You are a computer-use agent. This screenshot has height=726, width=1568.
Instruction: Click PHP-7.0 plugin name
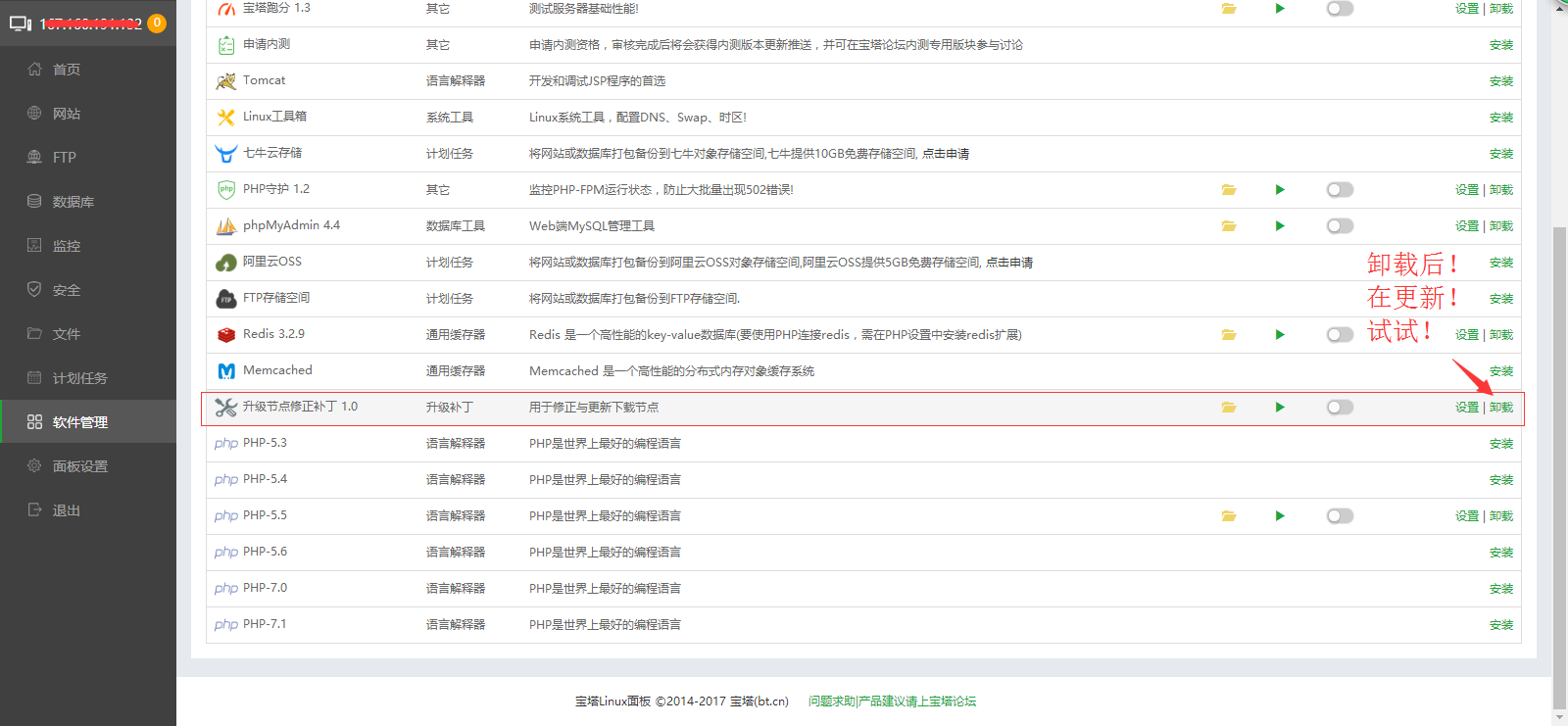click(x=266, y=588)
